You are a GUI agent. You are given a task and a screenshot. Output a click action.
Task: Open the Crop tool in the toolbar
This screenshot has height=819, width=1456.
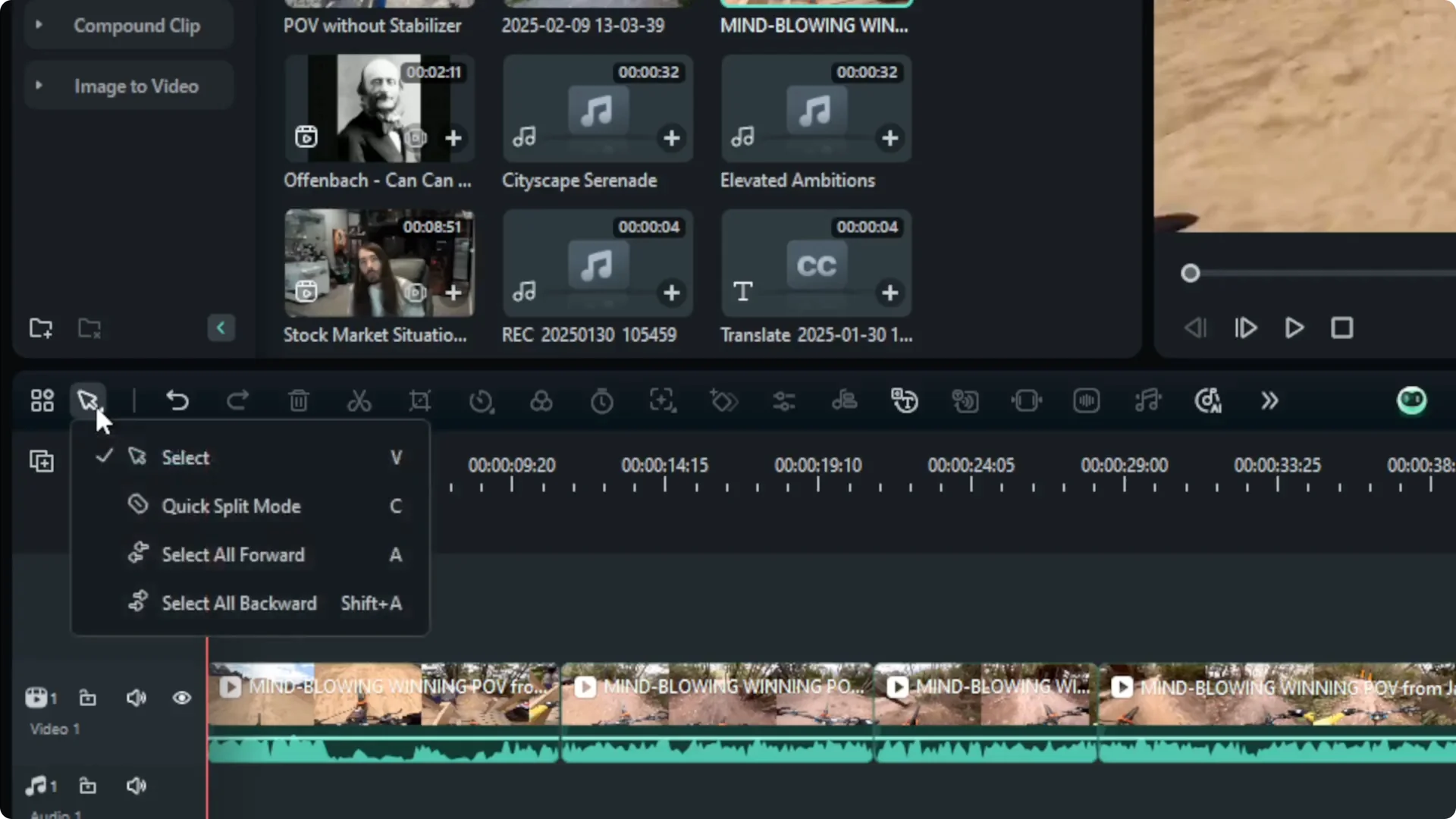pos(419,400)
